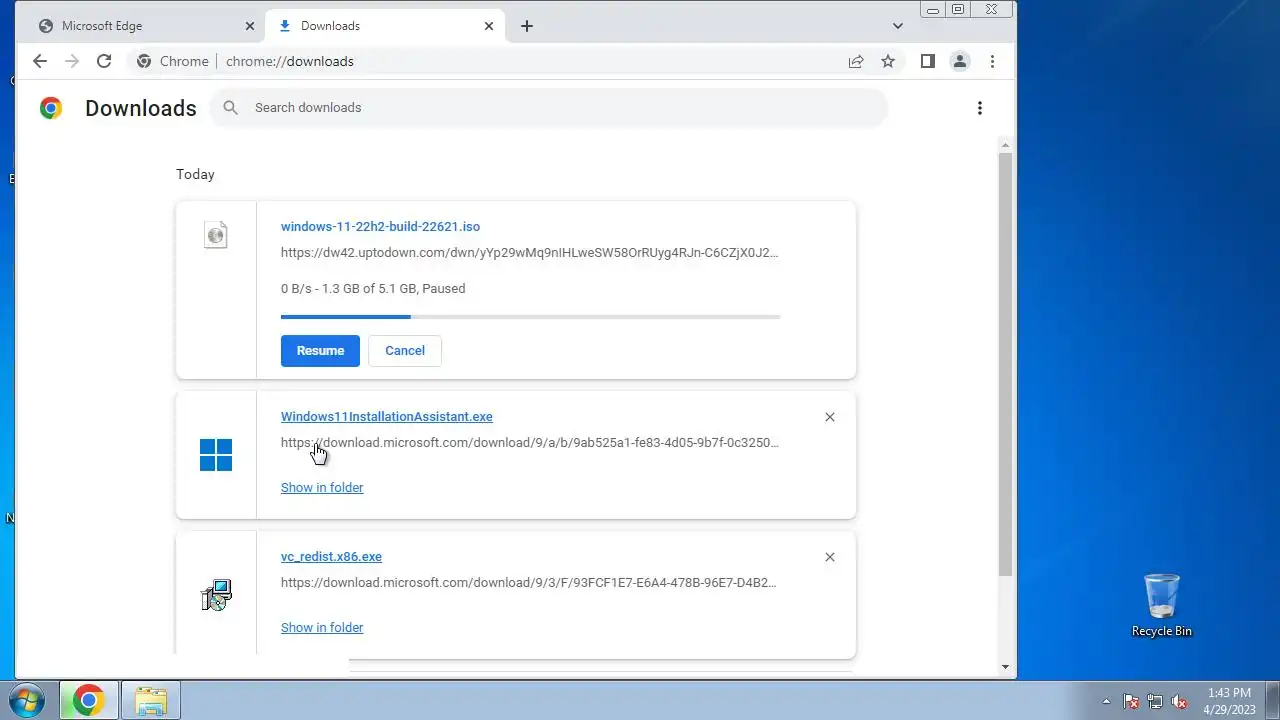
Task: Click the scrollbar down arrow
Action: pyautogui.click(x=1006, y=667)
